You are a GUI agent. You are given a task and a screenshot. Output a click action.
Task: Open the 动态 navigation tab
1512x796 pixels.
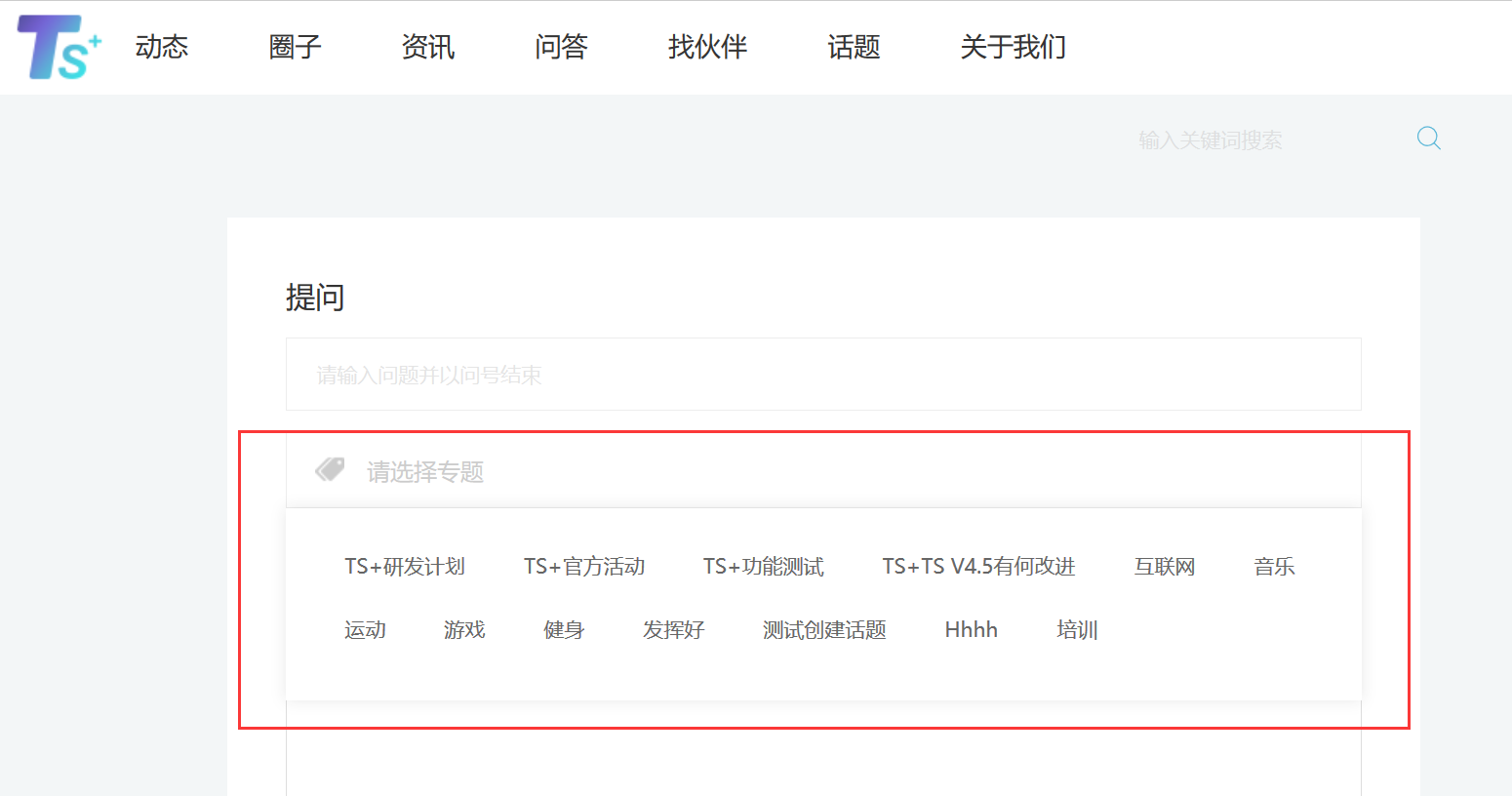coord(162,47)
